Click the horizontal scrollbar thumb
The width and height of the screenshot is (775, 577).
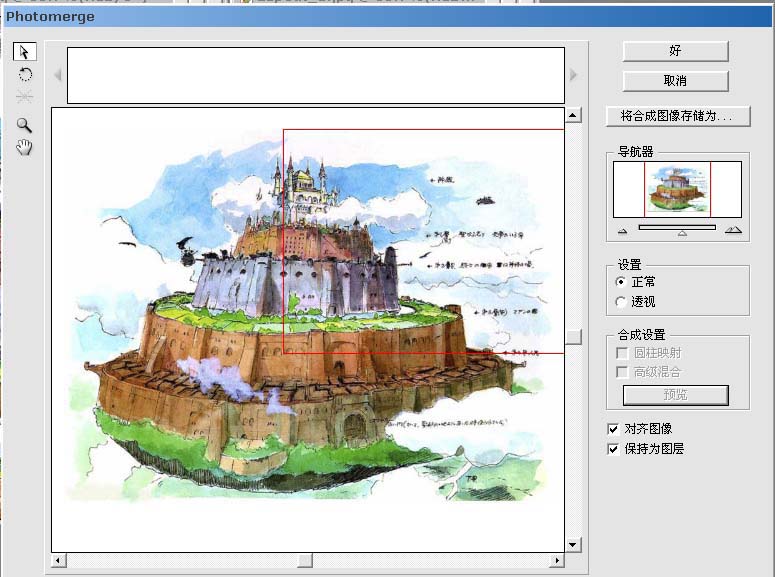(305, 560)
